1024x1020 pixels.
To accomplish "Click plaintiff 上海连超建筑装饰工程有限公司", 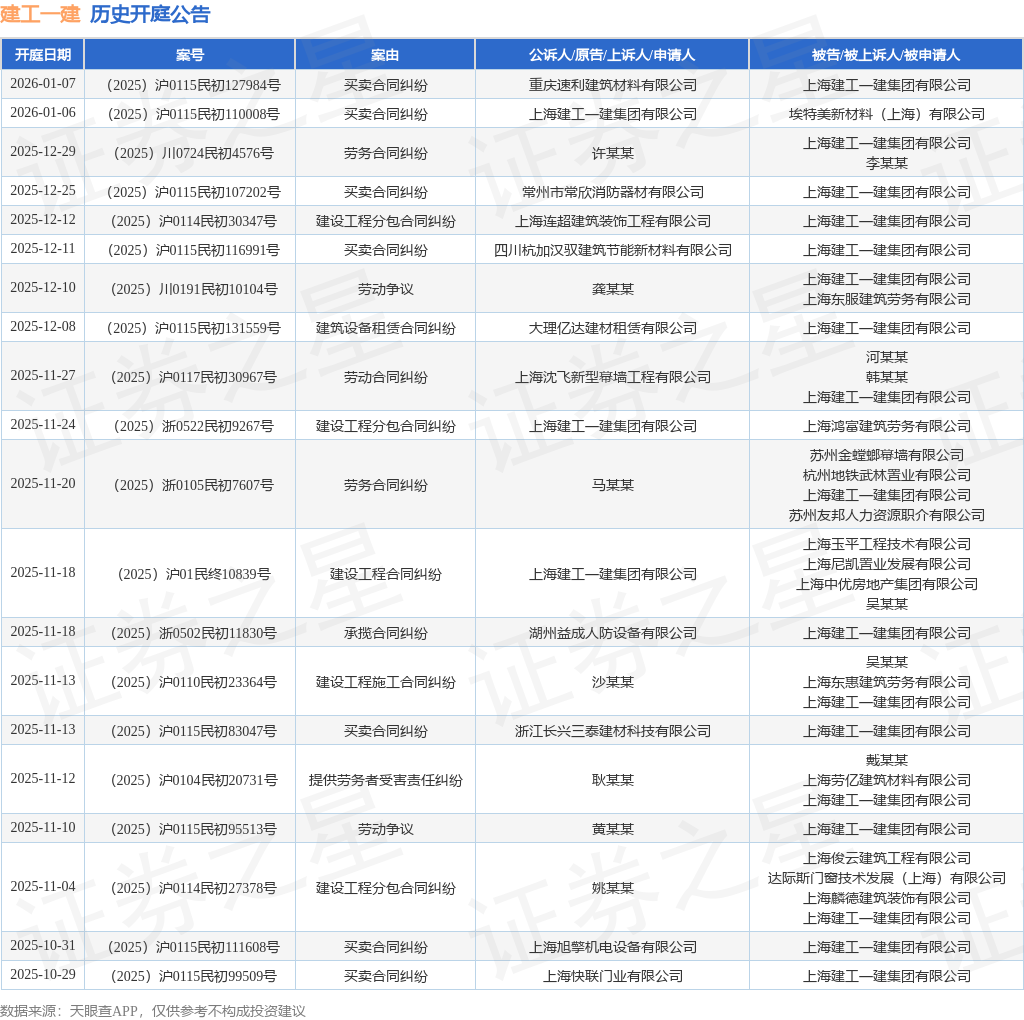I will 613,221.
